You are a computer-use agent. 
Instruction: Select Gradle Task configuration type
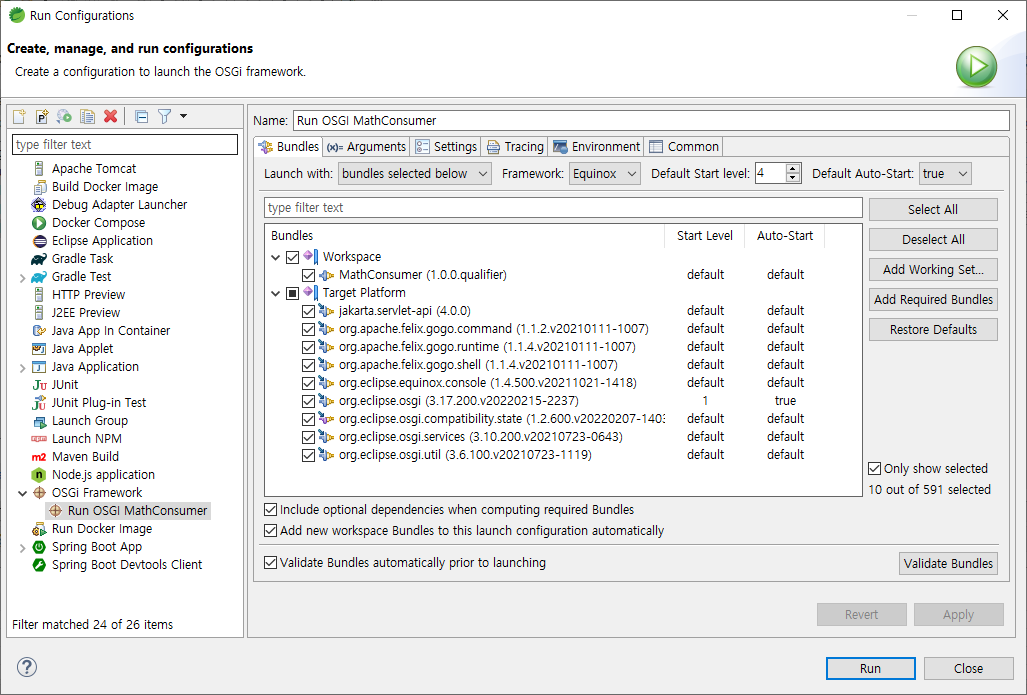tap(83, 259)
